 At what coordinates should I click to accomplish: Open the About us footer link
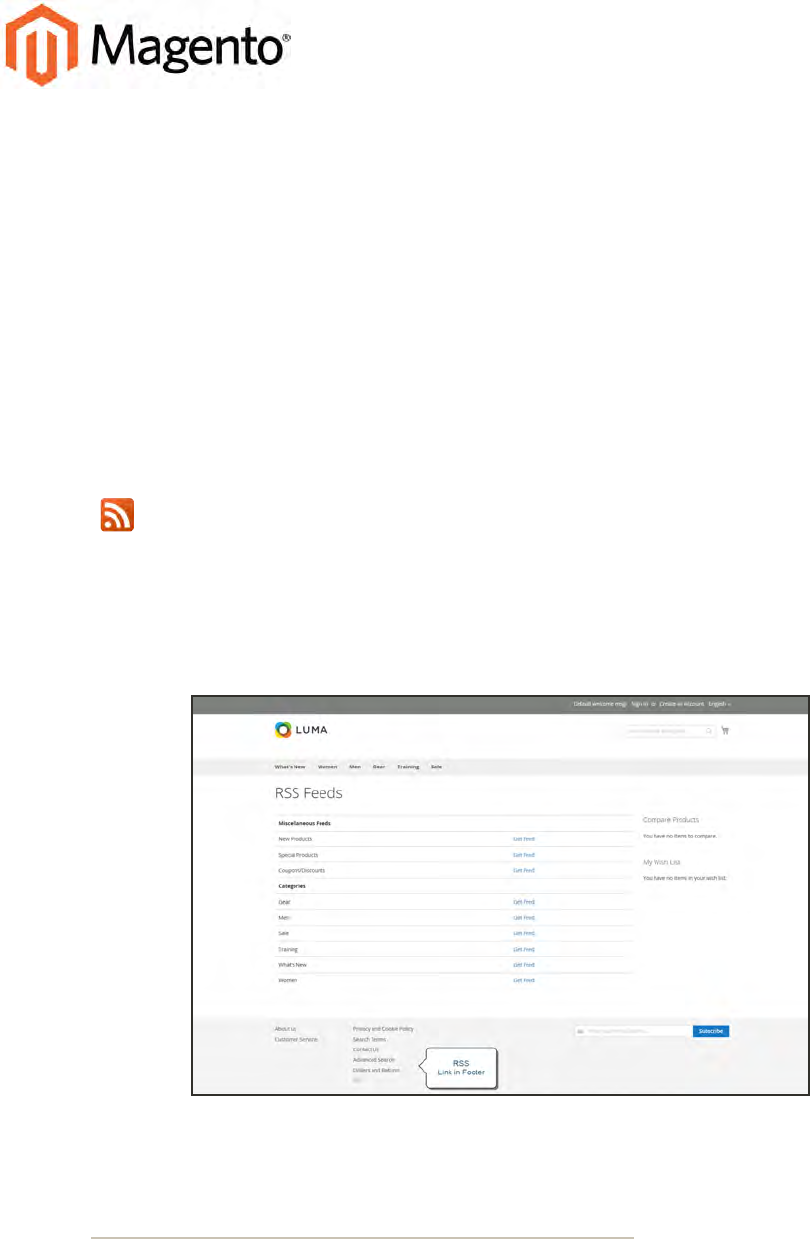coord(285,1028)
